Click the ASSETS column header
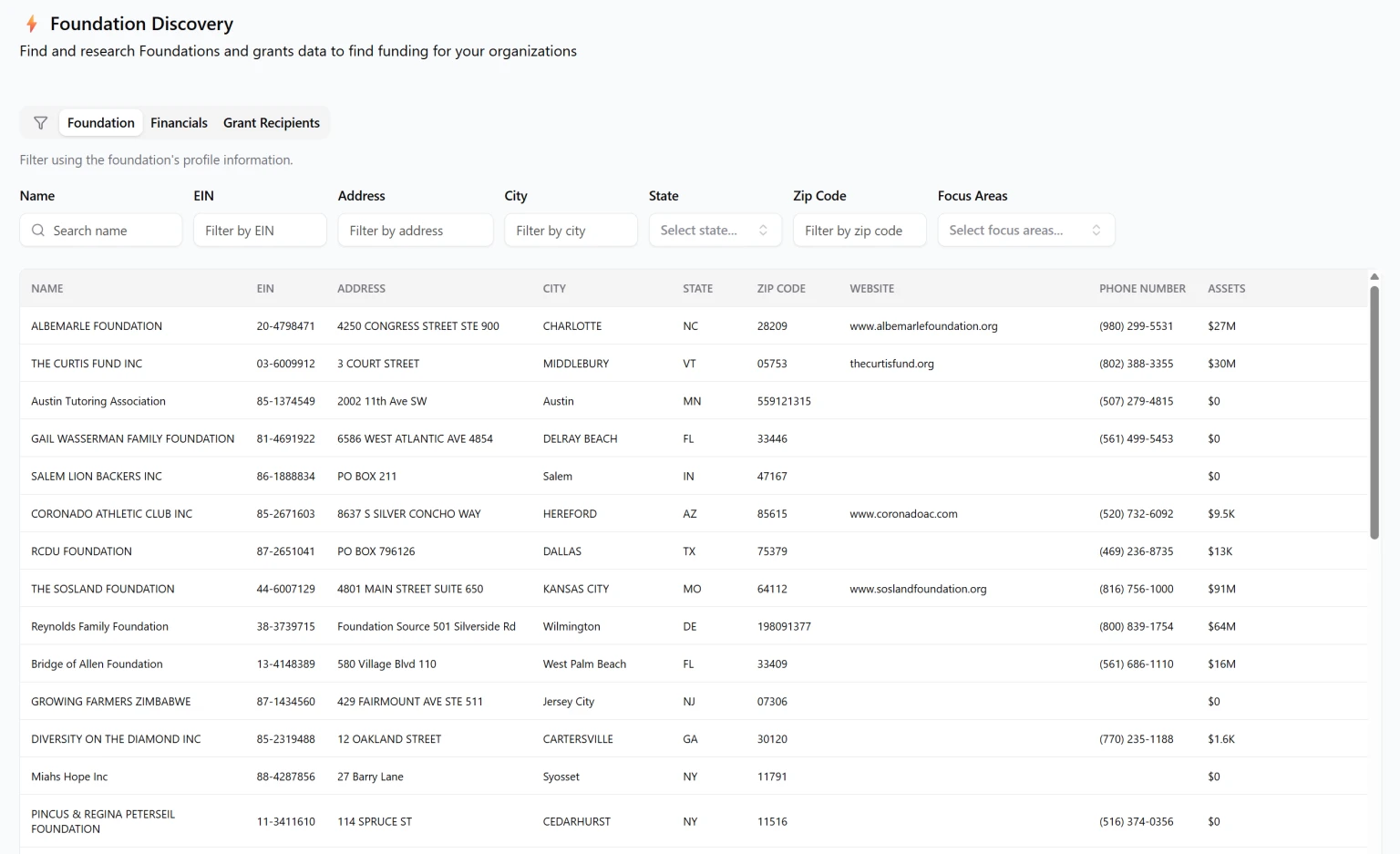The image size is (1400, 854). pyautogui.click(x=1226, y=289)
